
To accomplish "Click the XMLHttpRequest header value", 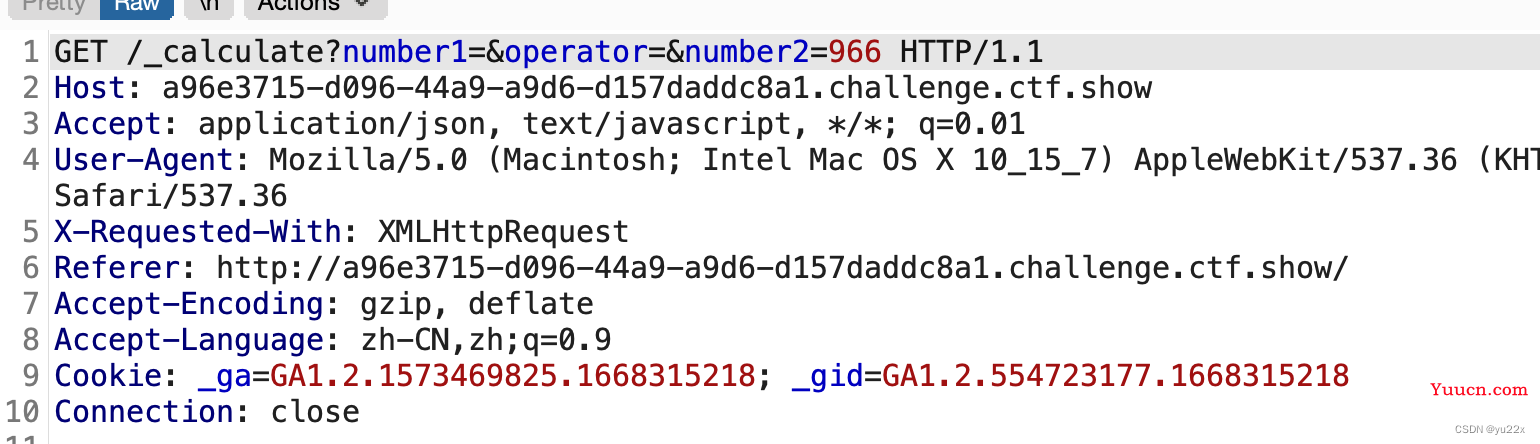I will point(504,232).
